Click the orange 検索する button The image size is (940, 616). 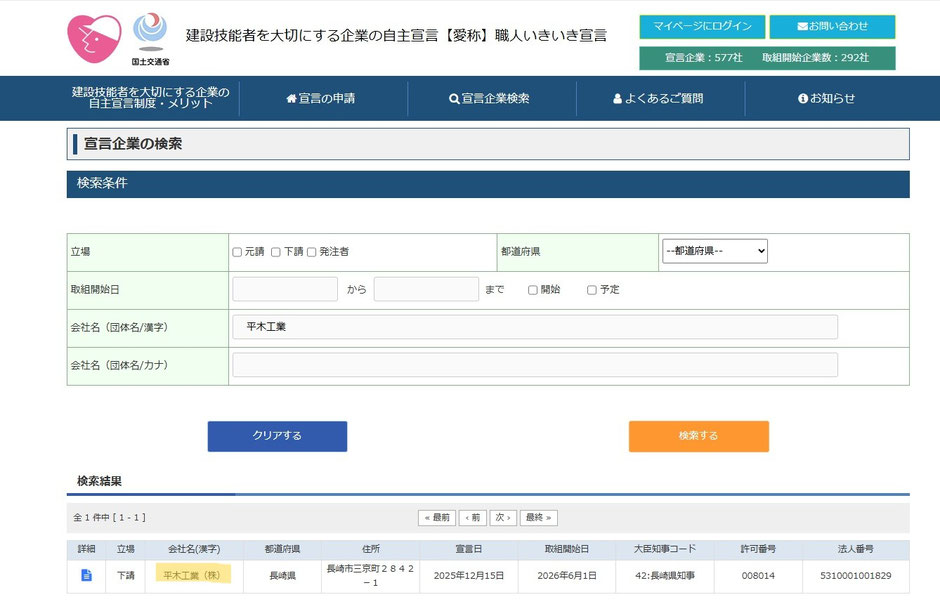tap(698, 436)
